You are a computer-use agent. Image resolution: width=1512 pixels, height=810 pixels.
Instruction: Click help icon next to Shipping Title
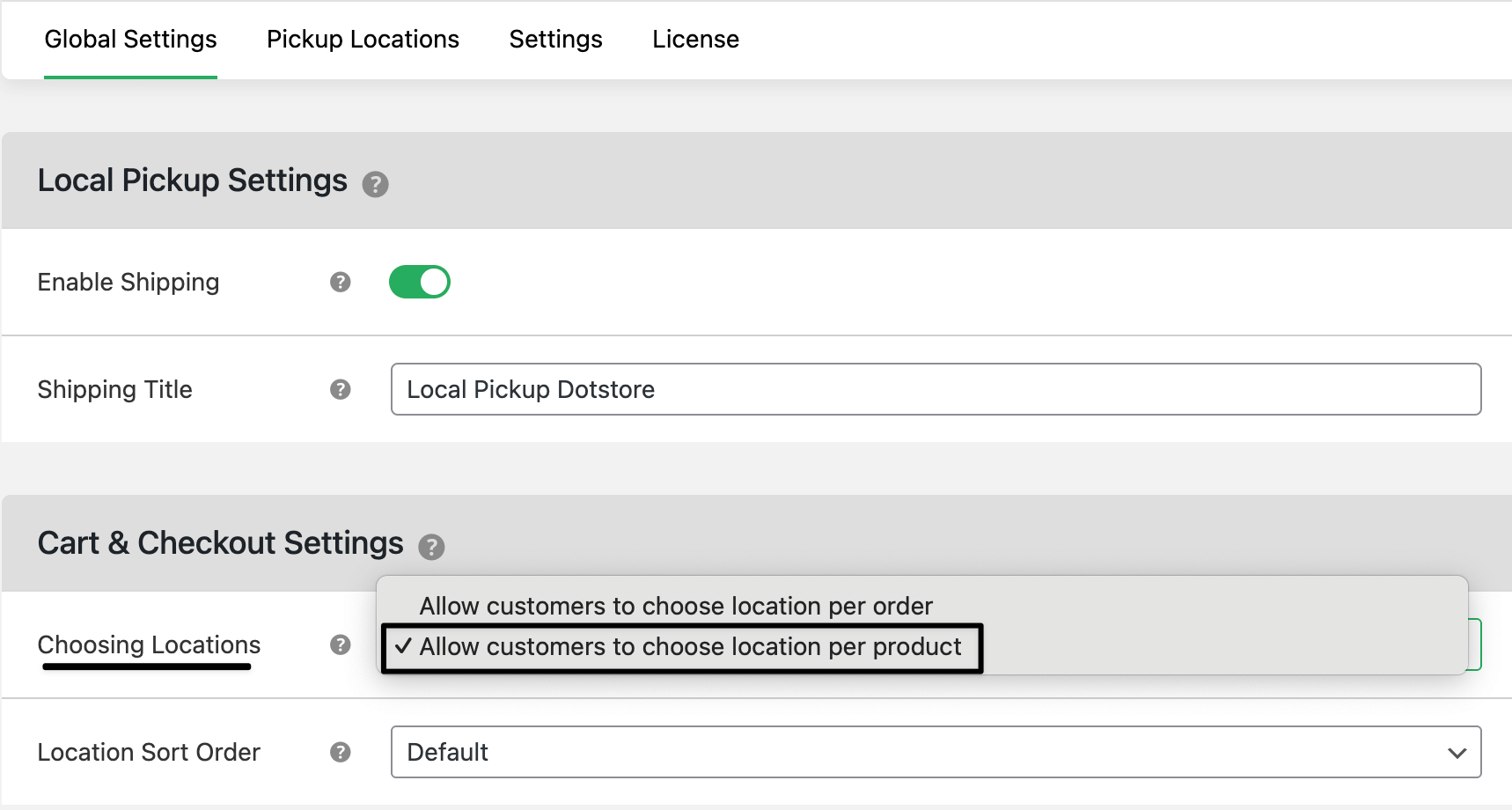(x=341, y=389)
